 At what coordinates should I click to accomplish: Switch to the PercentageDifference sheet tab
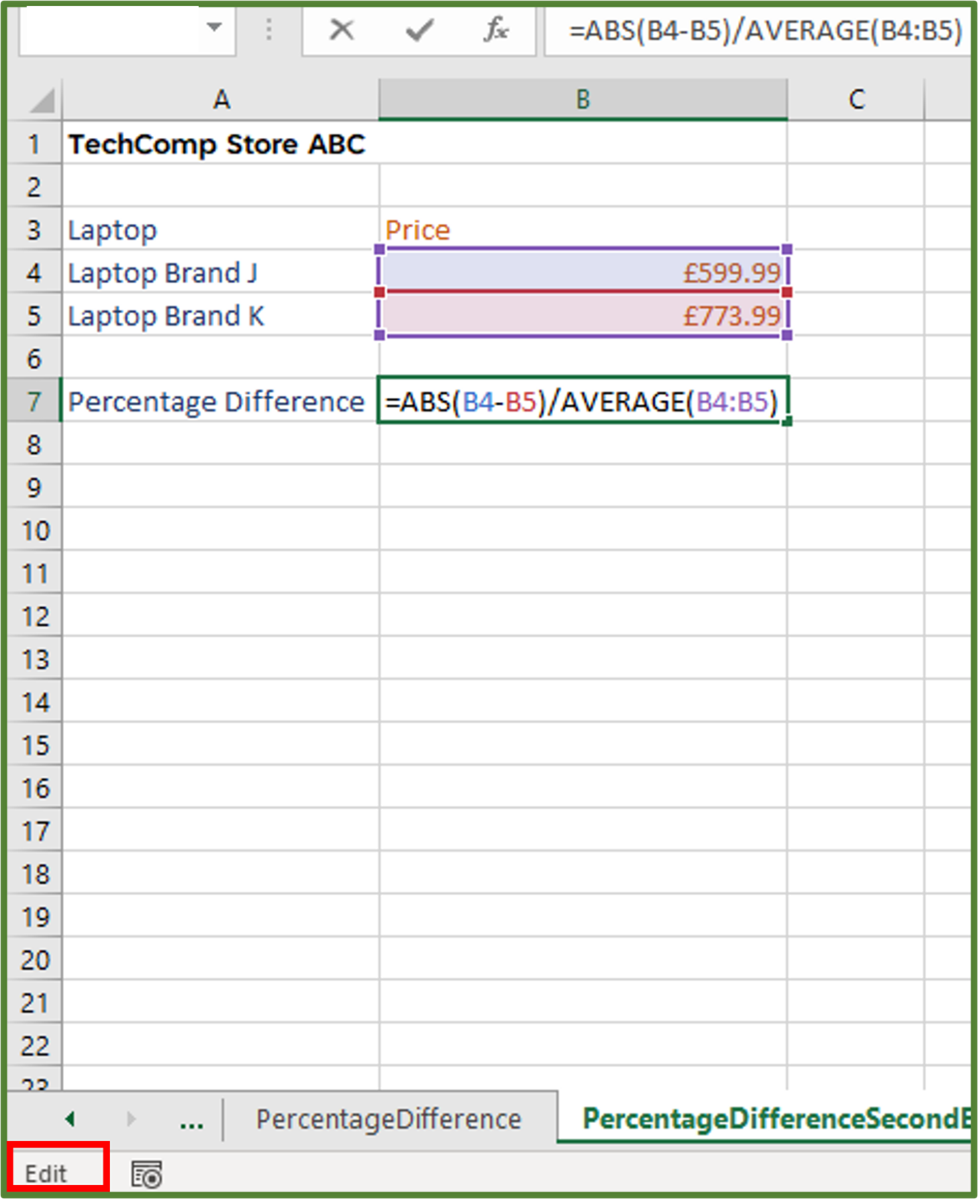point(388,1119)
